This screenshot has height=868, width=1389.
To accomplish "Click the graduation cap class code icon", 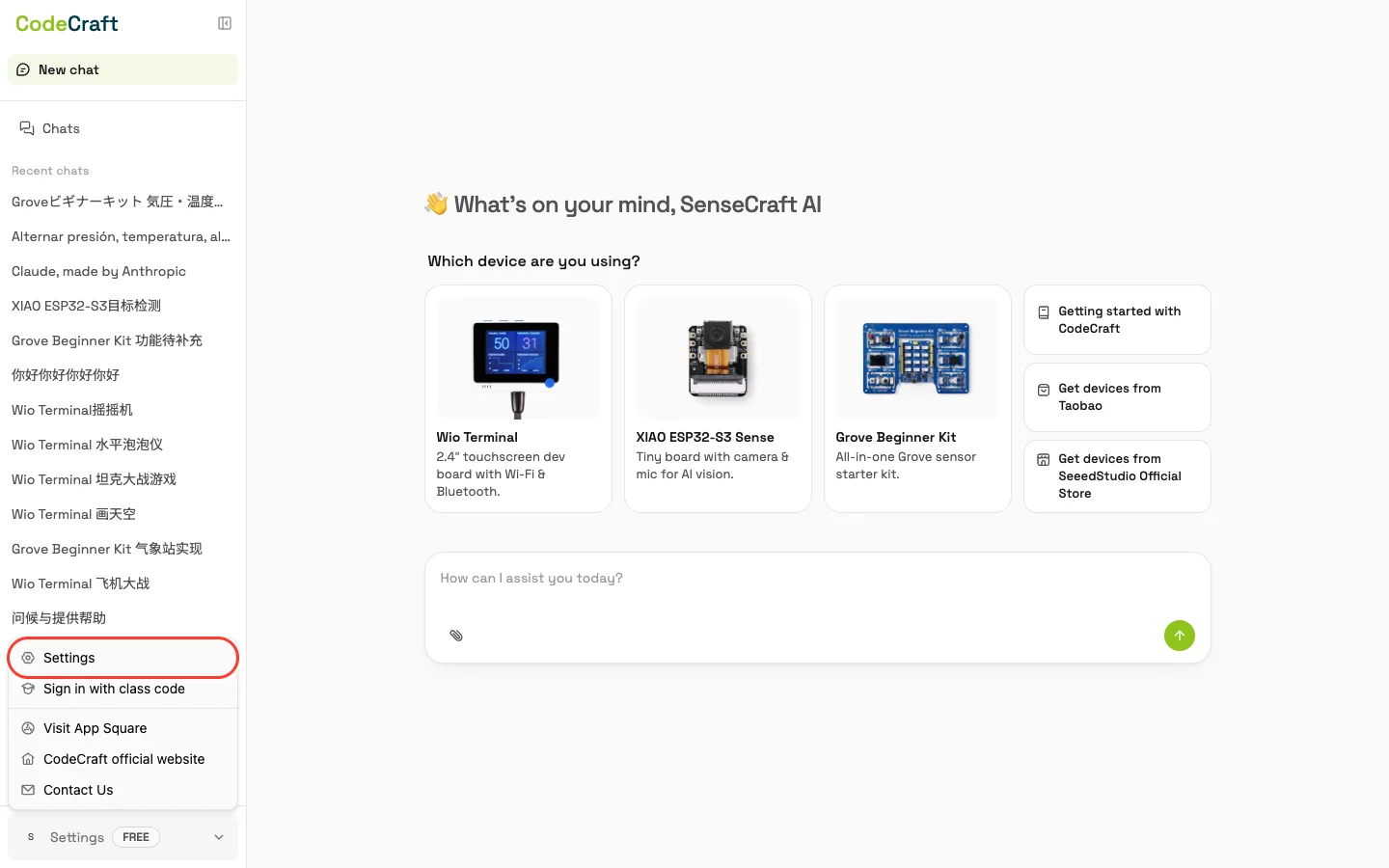I will (x=28, y=689).
